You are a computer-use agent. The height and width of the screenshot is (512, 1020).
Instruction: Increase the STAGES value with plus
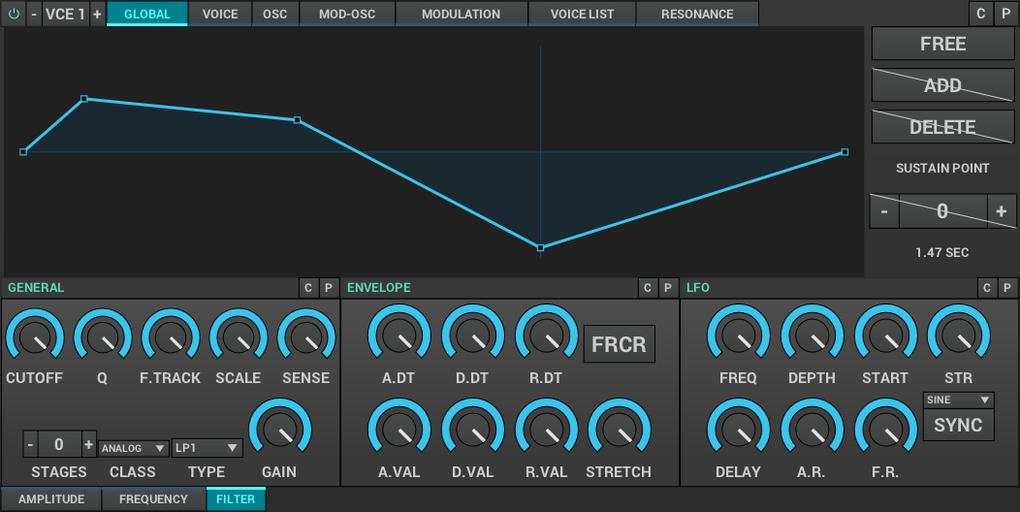click(x=89, y=445)
